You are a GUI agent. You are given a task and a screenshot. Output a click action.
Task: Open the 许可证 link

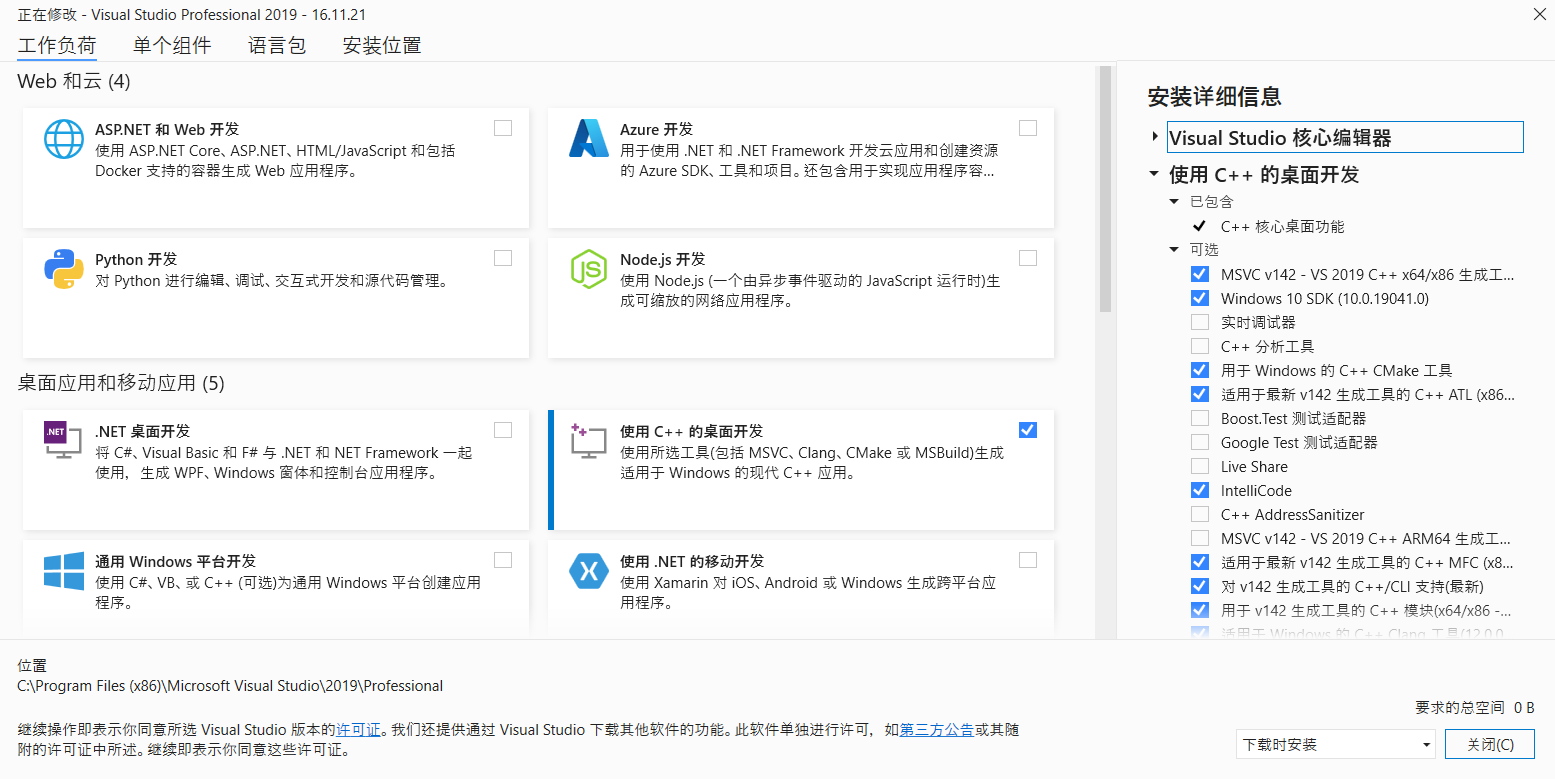pyautogui.click(x=358, y=730)
